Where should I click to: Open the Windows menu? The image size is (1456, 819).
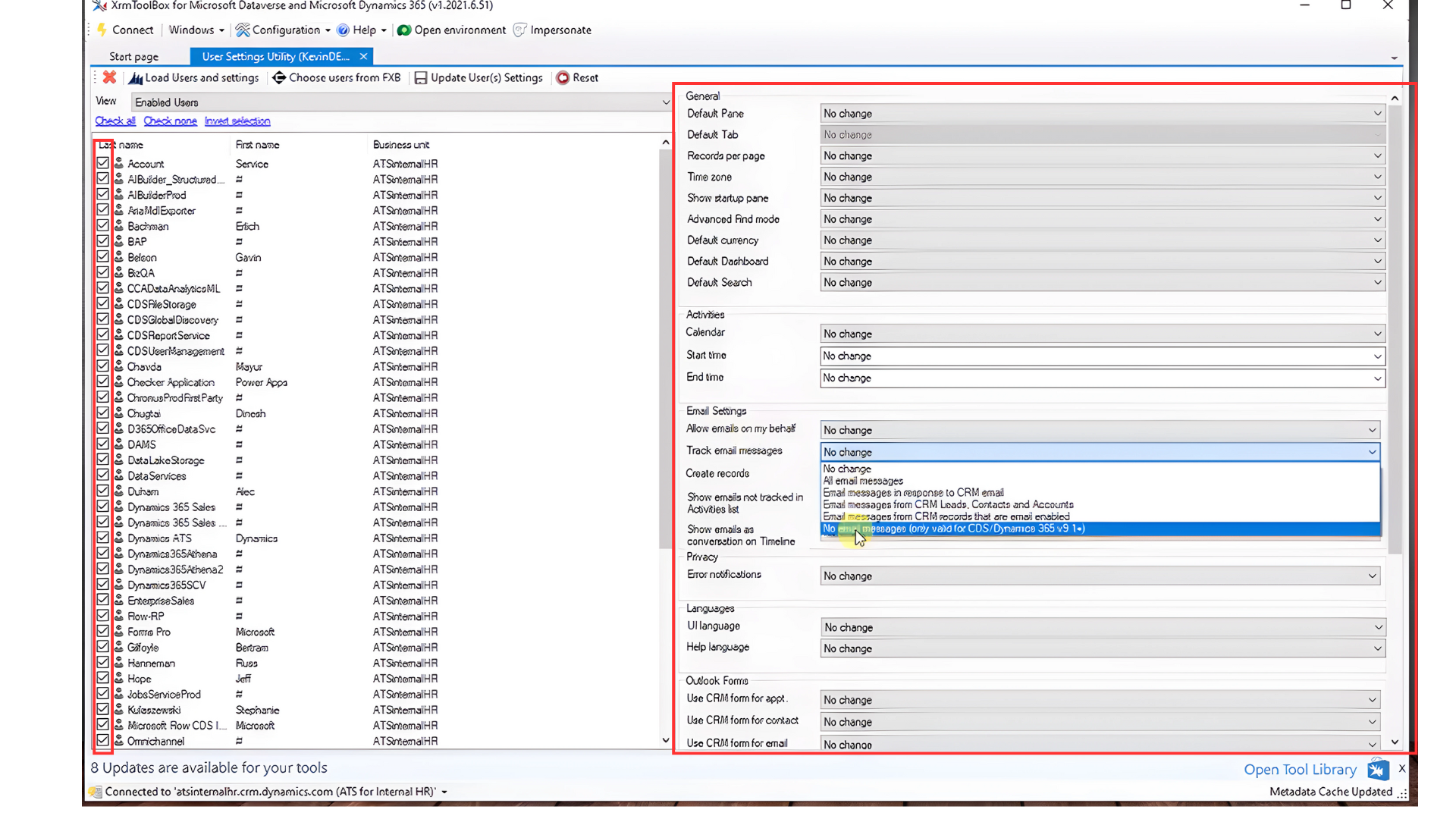[x=196, y=30]
